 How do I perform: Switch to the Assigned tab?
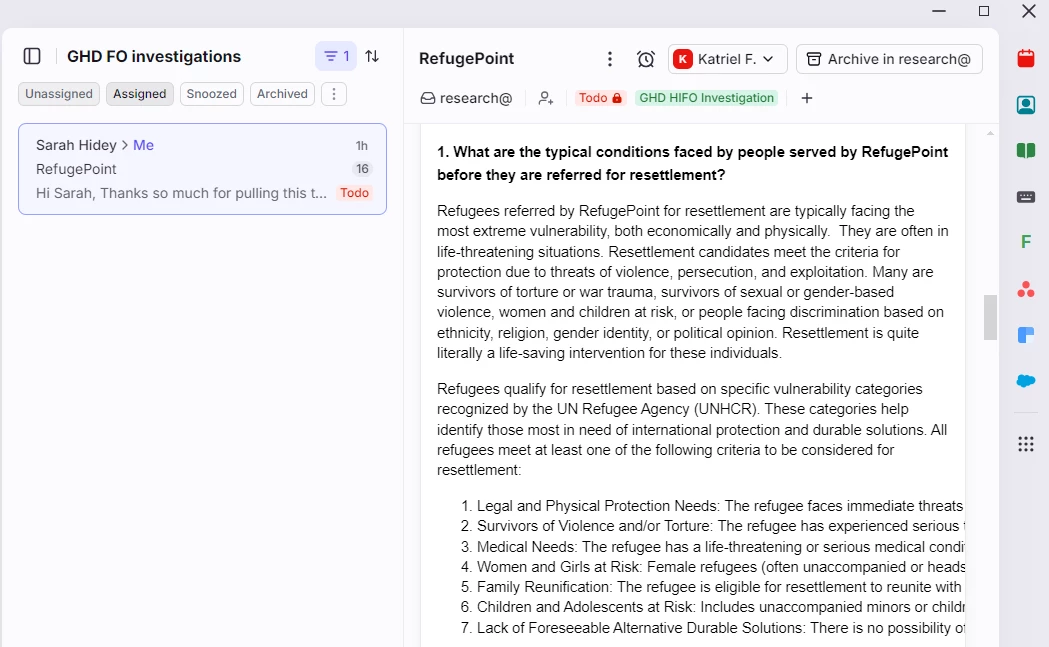(139, 94)
